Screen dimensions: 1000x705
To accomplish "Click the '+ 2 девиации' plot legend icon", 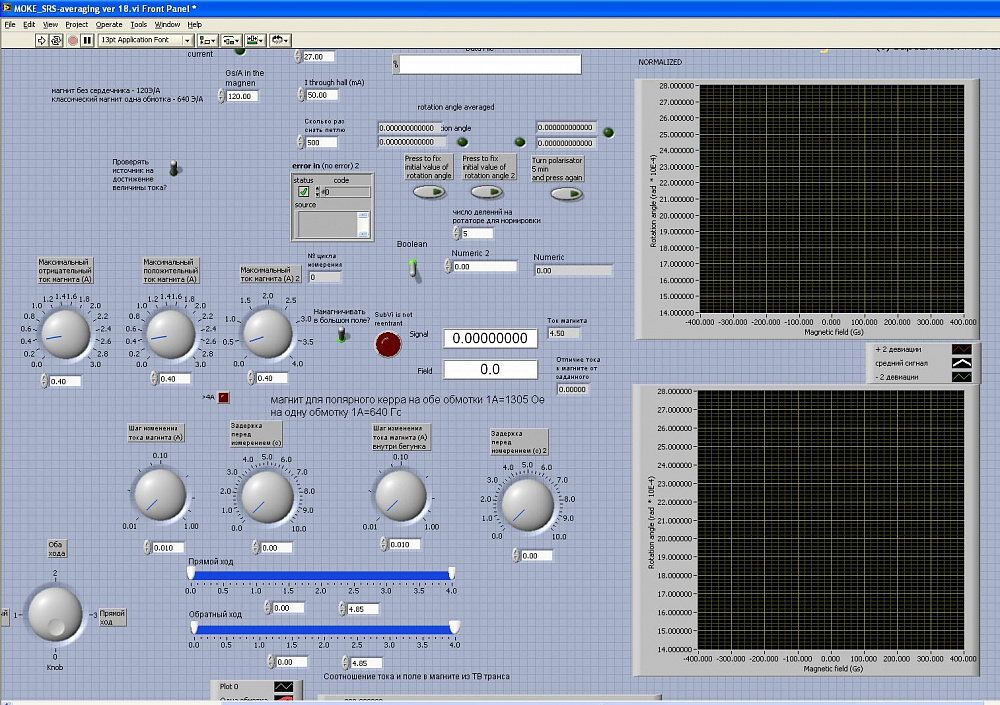I will point(960,349).
